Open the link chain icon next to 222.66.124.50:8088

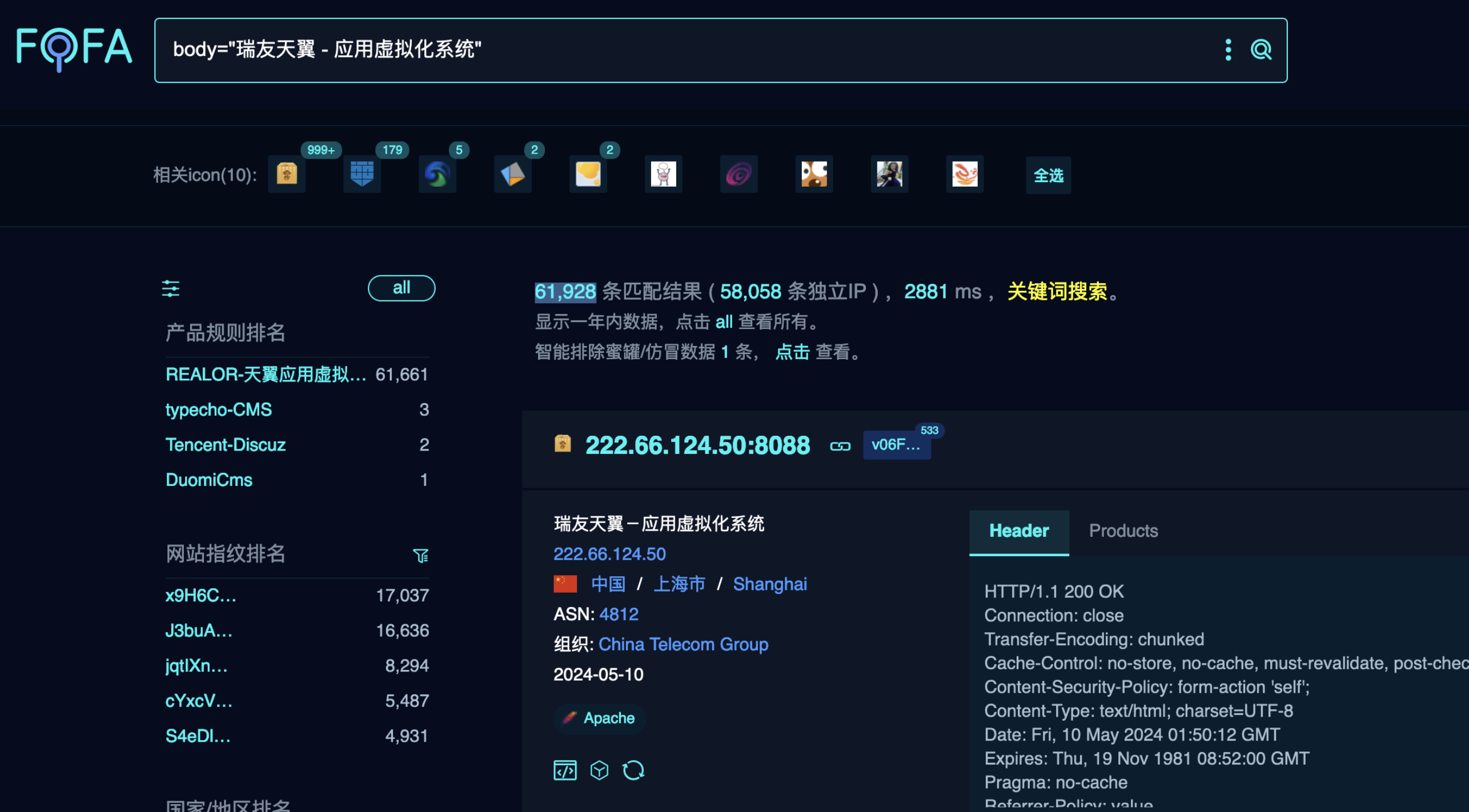click(840, 446)
